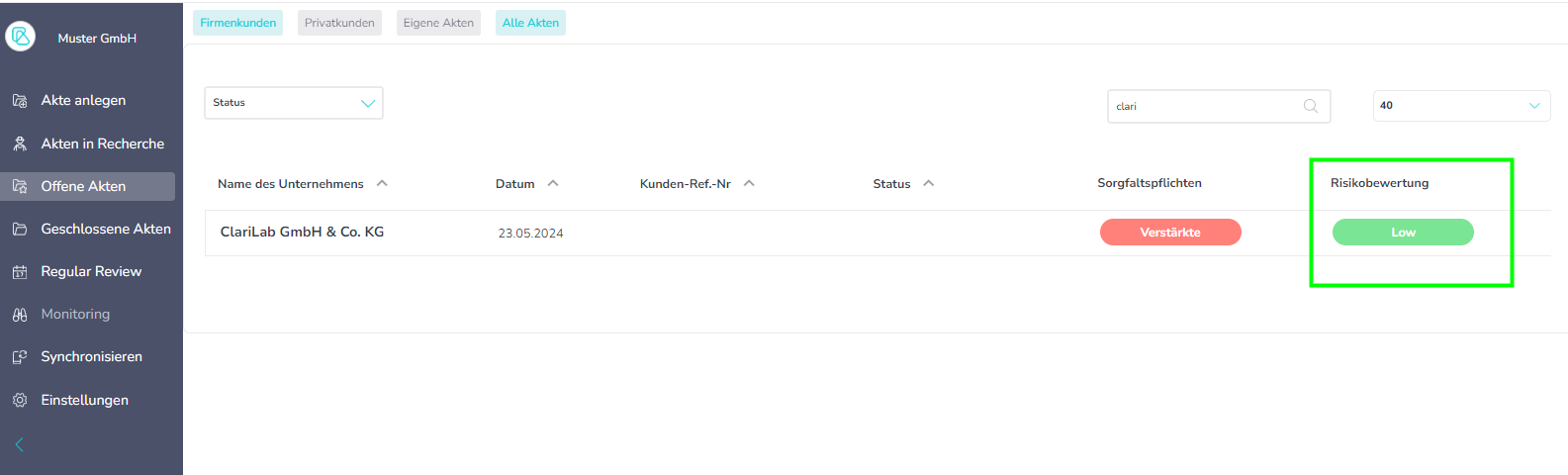
Task: Open the page size dropdown showing 40
Action: [x=1461, y=105]
